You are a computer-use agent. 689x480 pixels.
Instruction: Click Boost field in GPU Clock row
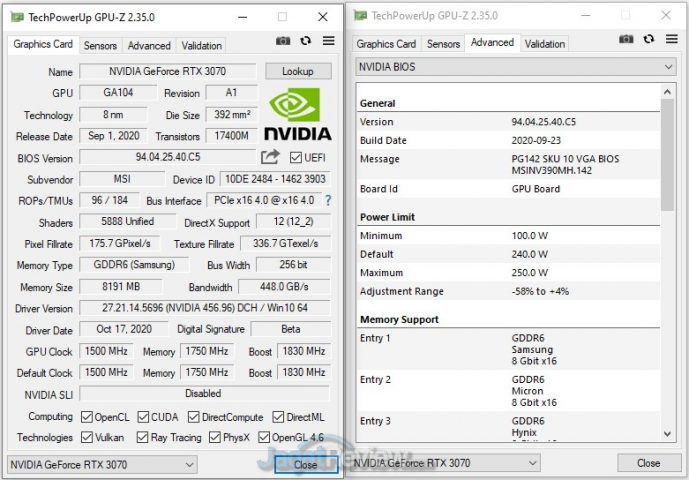pos(304,351)
